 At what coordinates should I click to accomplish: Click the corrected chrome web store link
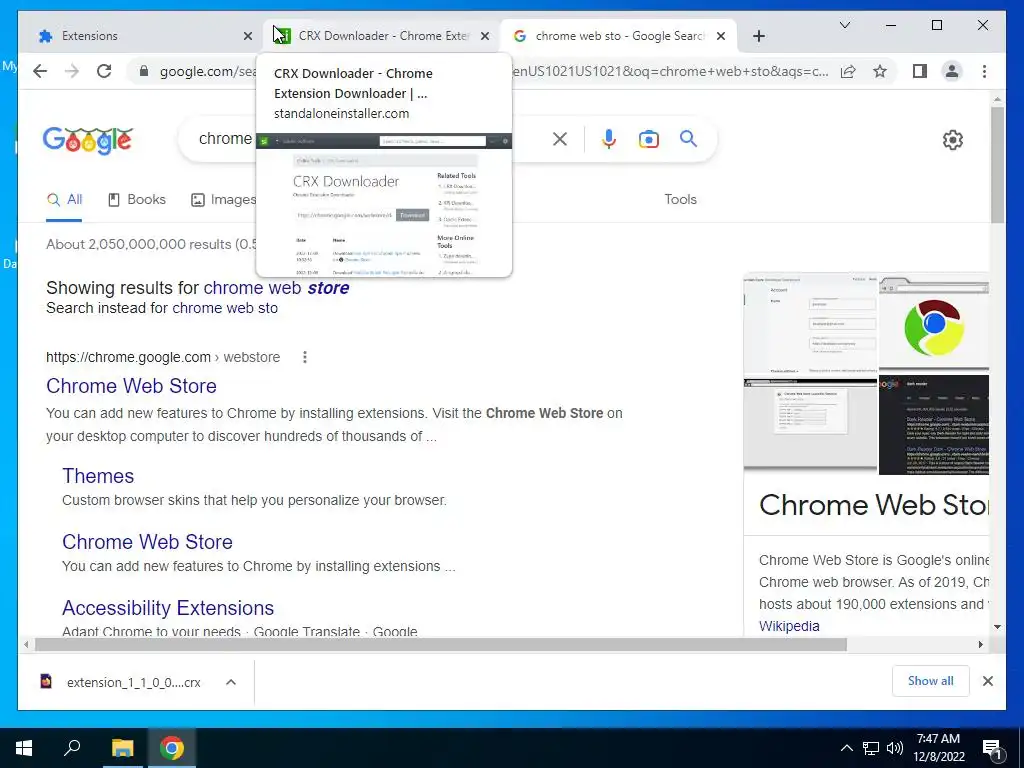276,288
